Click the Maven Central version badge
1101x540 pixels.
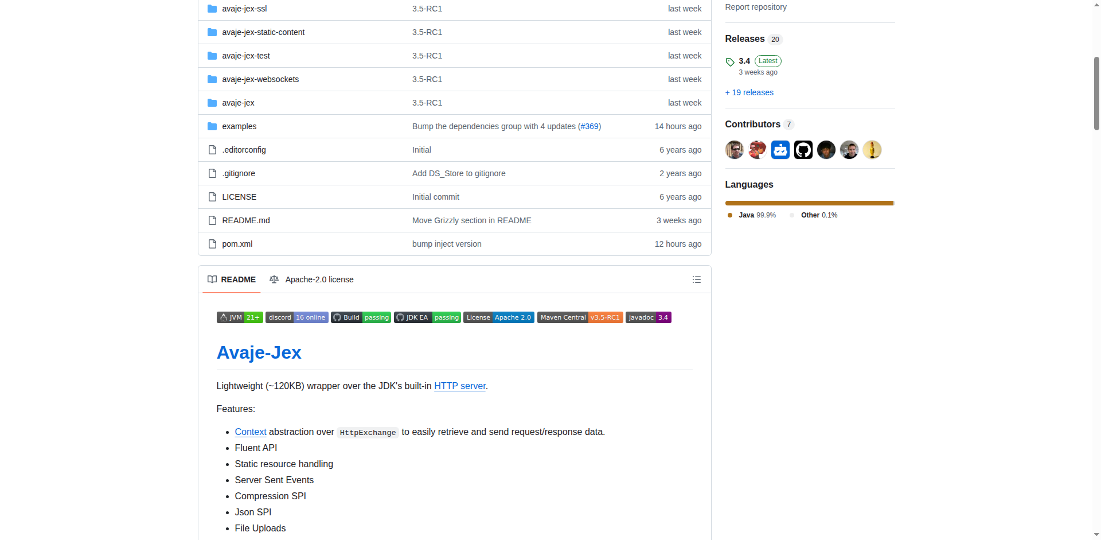coord(580,317)
